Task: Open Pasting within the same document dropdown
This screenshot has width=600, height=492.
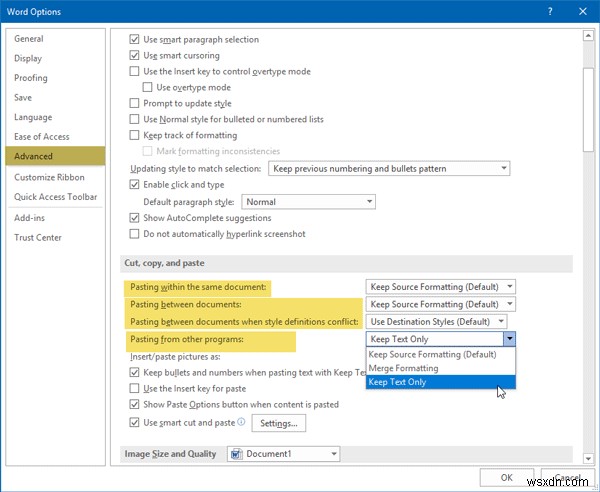Action: [x=440, y=287]
